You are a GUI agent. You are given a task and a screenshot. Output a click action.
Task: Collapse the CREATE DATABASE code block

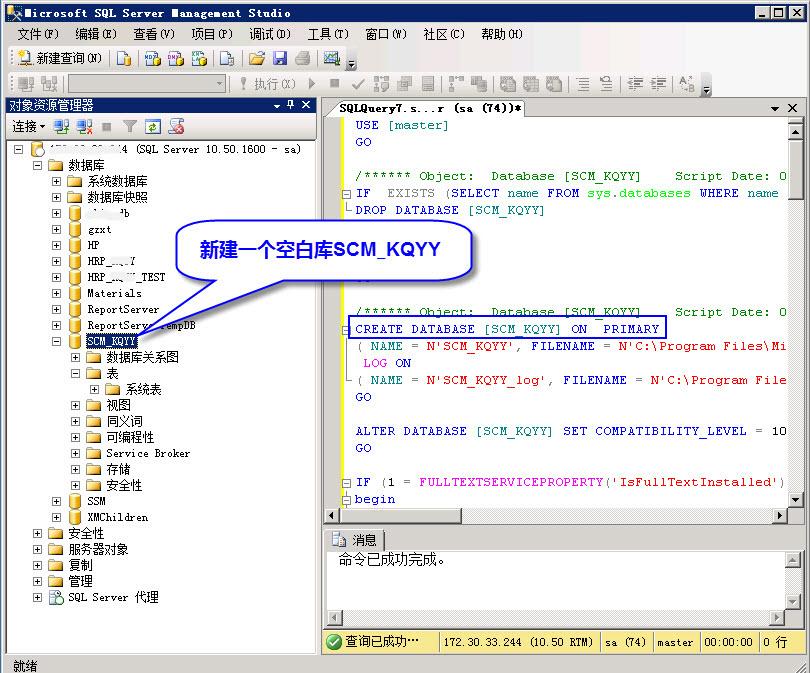point(346,330)
